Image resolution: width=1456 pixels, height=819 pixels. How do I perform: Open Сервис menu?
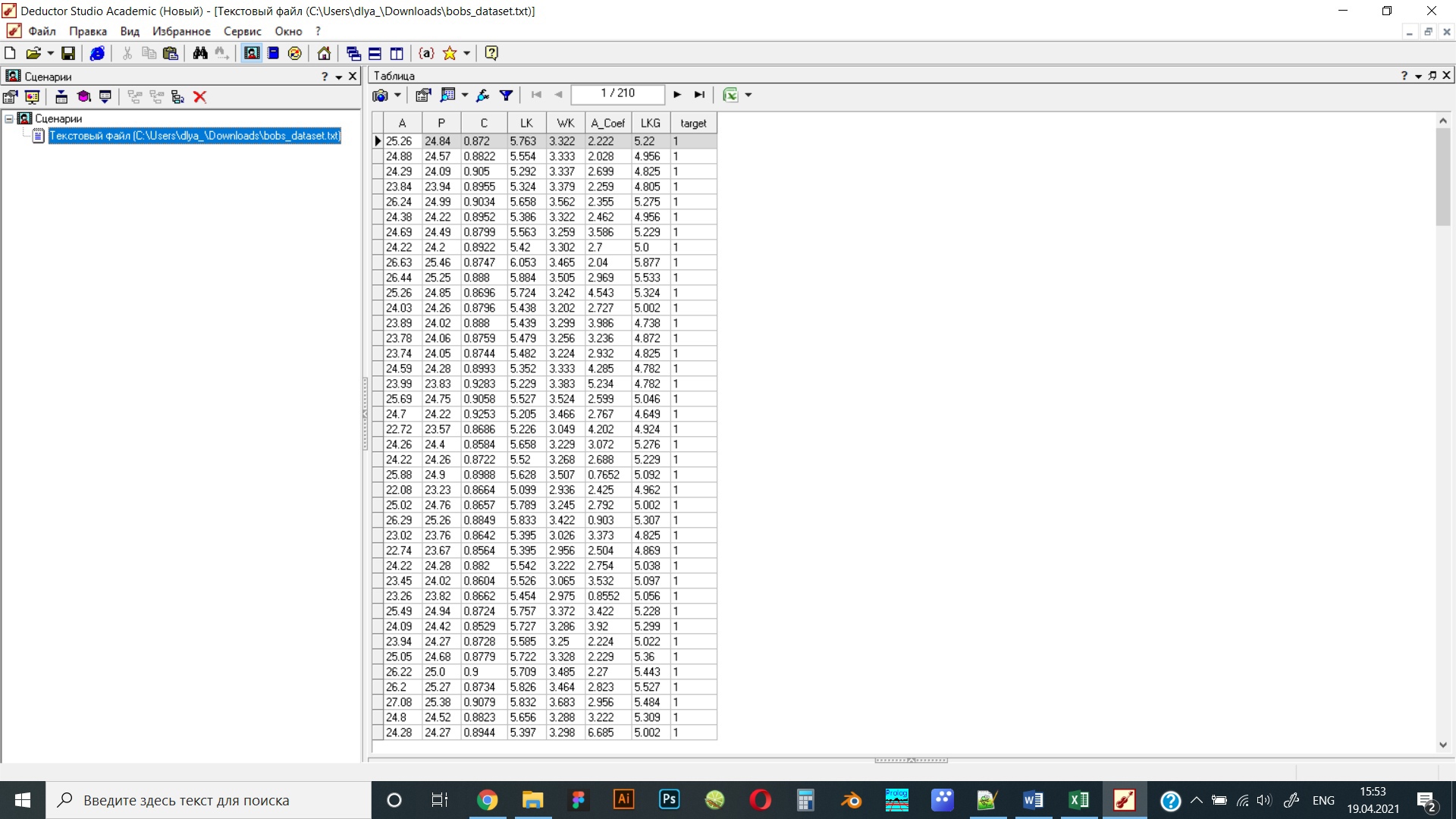click(242, 31)
